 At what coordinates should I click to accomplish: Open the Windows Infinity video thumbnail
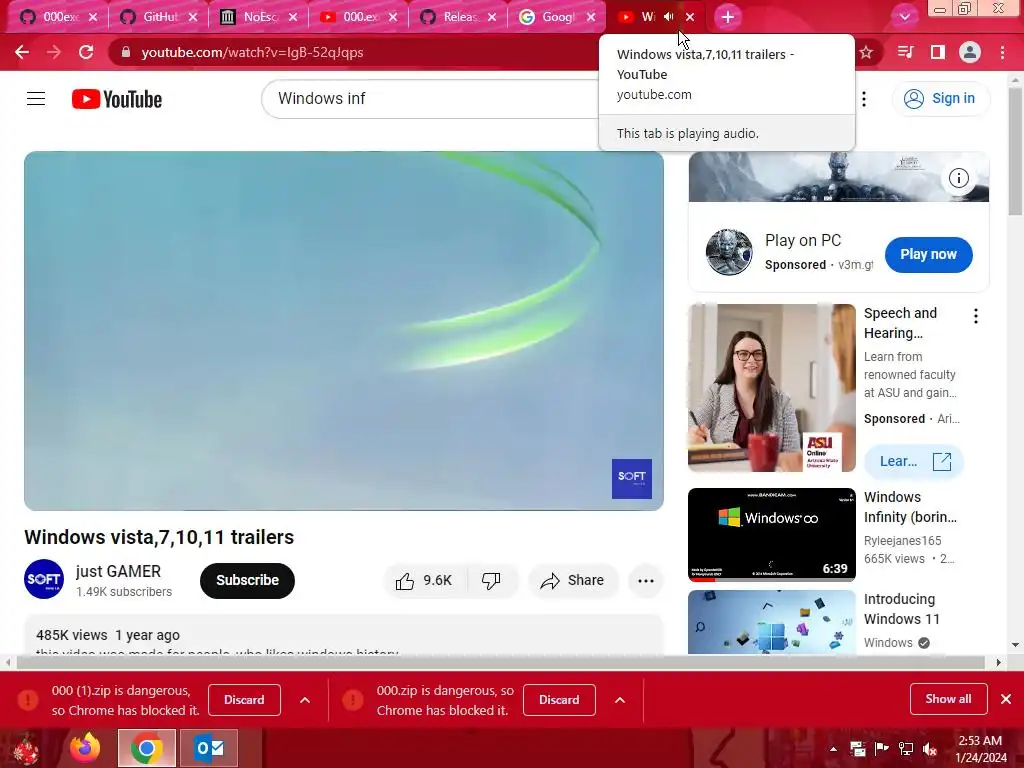pyautogui.click(x=771, y=534)
